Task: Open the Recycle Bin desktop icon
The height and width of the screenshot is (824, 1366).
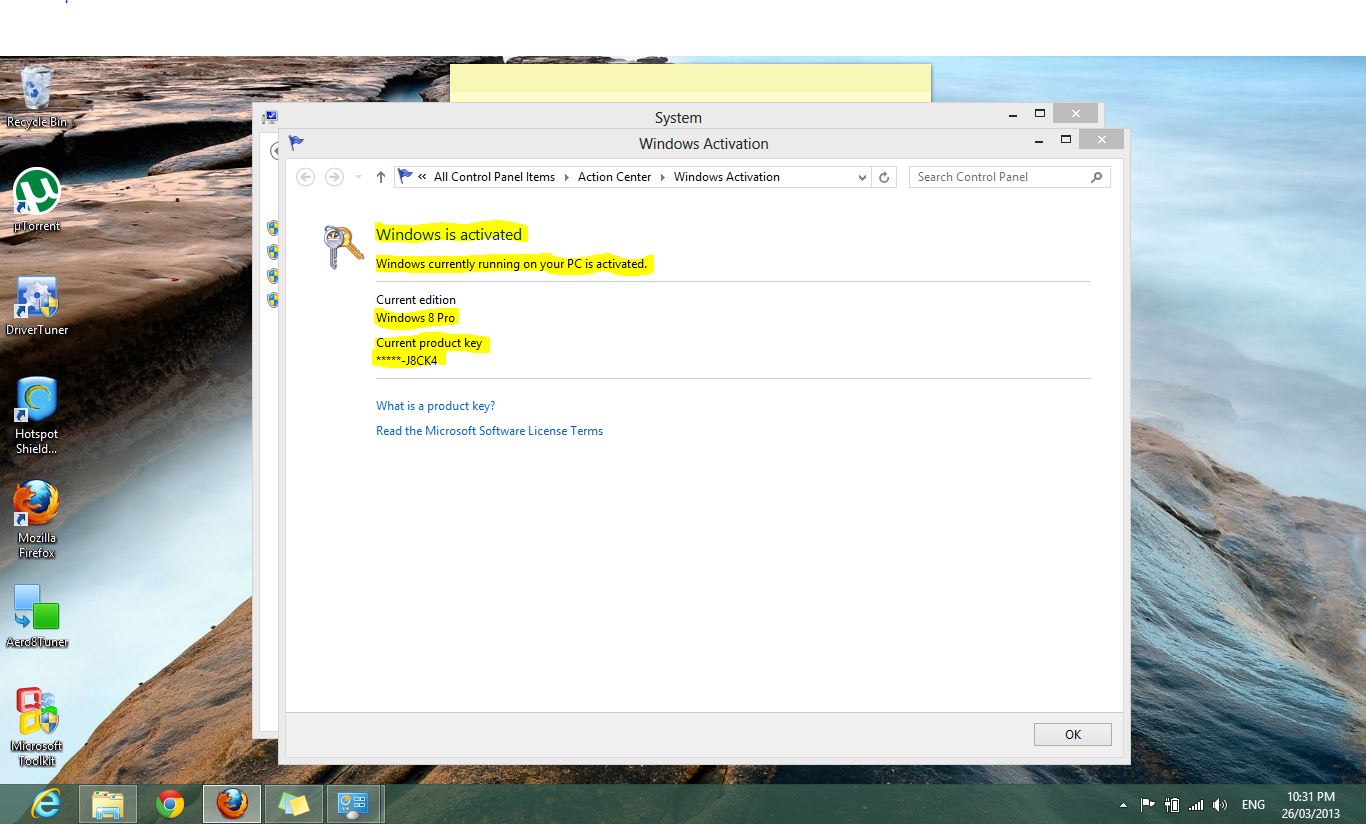Action: pos(37,96)
